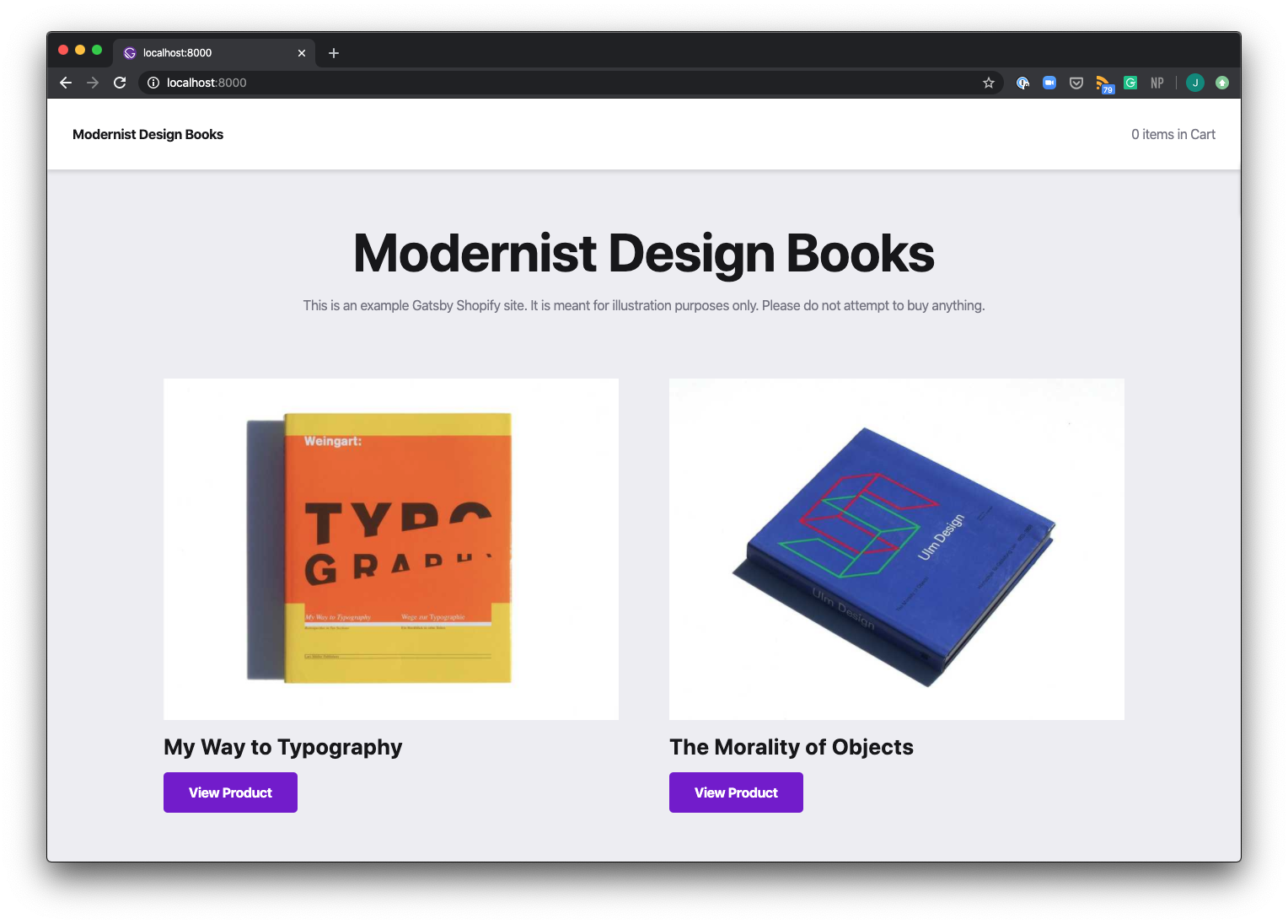The image size is (1288, 924).
Task: Click the large Modernist Design Books heading
Action: [x=644, y=254]
